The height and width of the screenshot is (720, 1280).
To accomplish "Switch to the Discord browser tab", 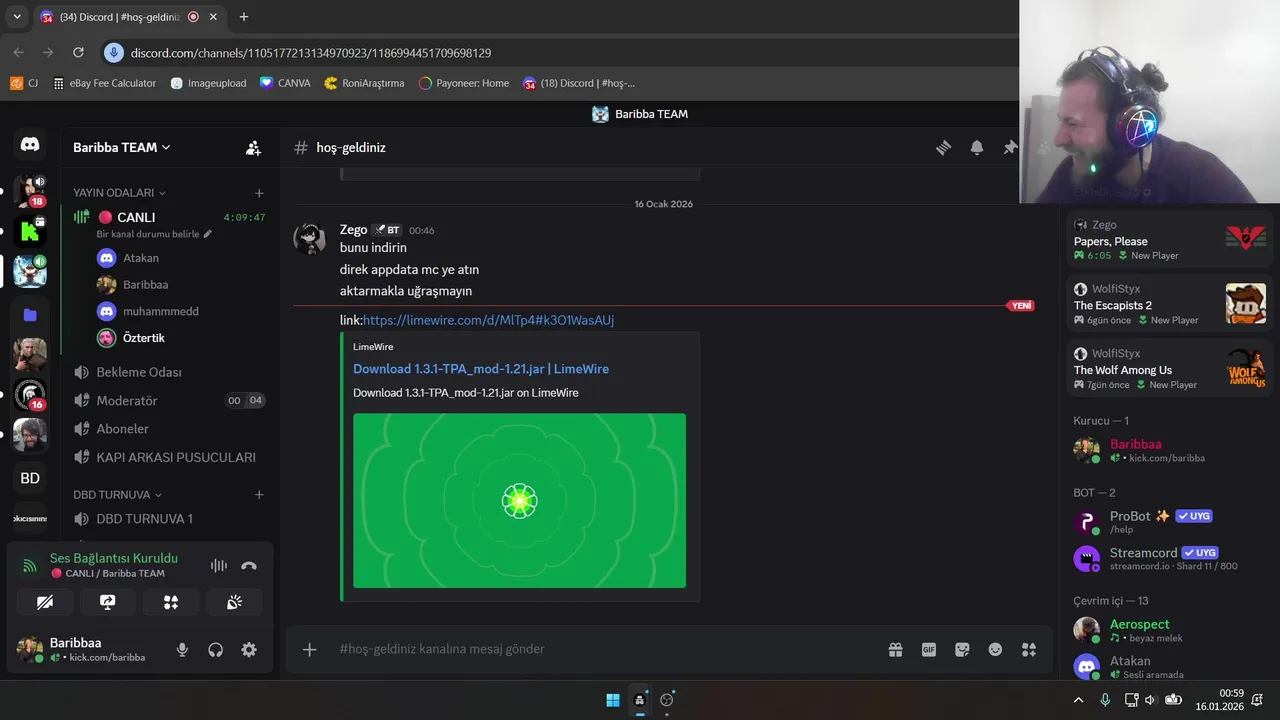I will click(x=130, y=17).
